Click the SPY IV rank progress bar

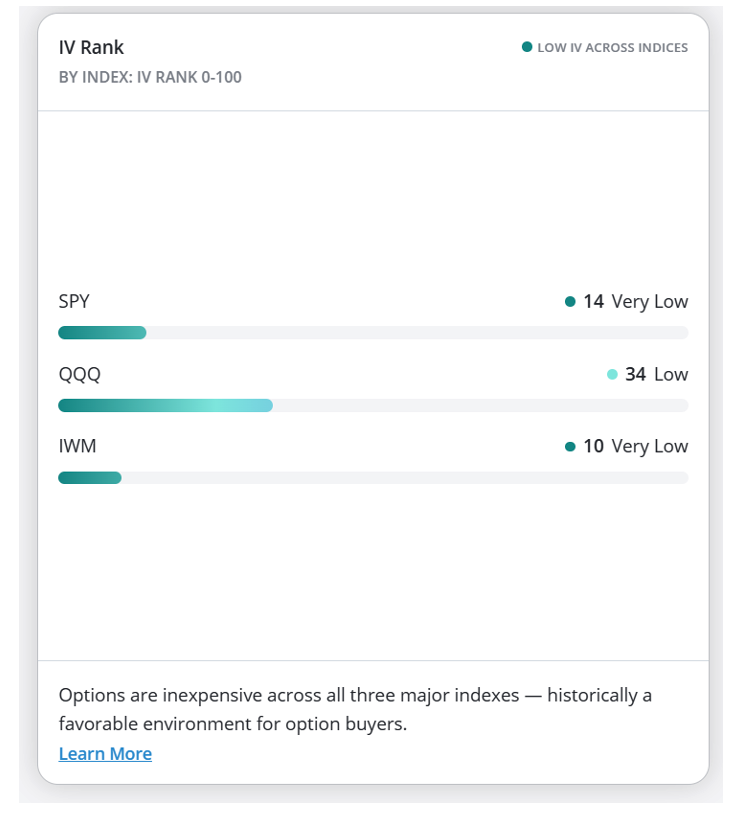(x=373, y=332)
